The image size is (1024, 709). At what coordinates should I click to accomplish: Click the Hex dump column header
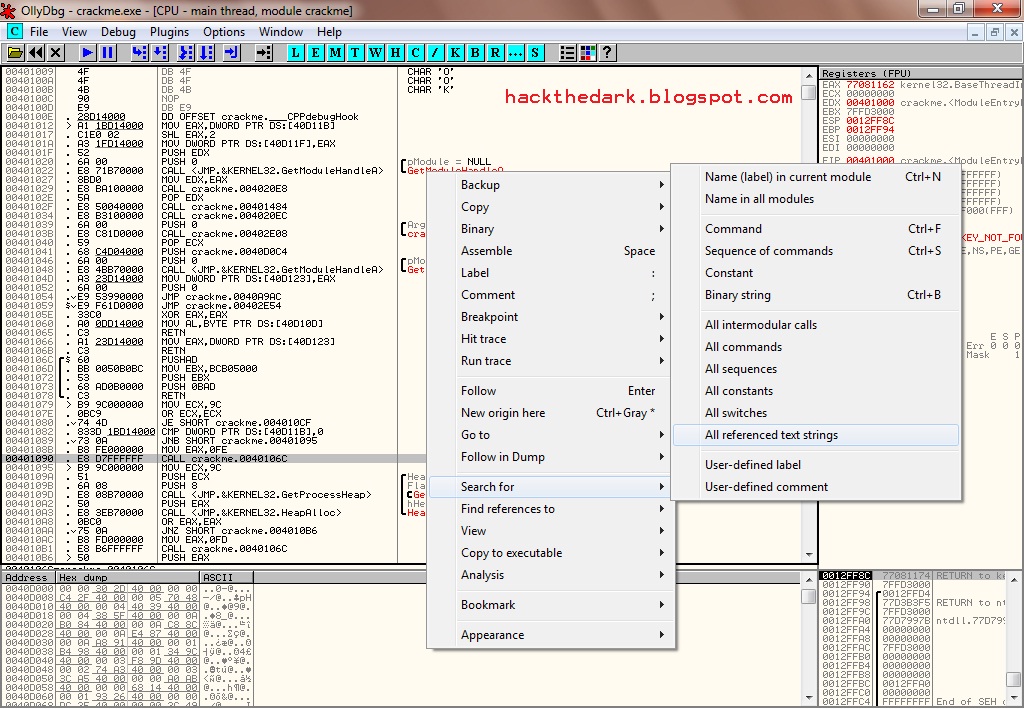(x=128, y=577)
